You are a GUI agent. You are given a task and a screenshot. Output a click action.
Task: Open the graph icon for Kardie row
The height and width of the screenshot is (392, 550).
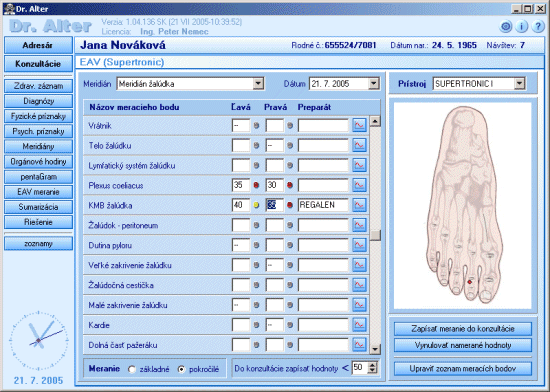tap(359, 325)
